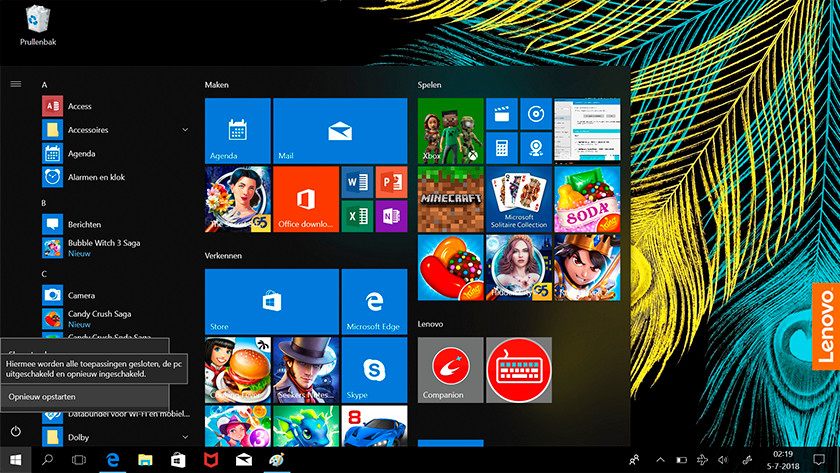Click the Lenovo group header
The width and height of the screenshot is (840, 473).
[430, 324]
